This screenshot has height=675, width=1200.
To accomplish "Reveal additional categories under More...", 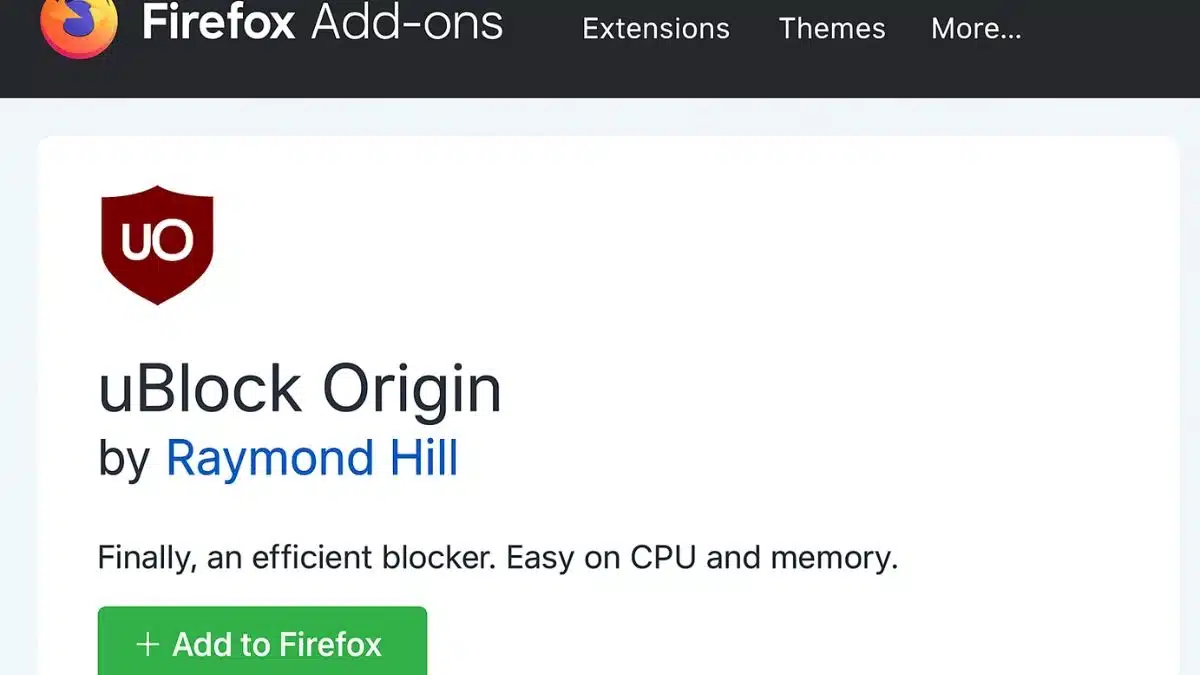I will point(976,29).
